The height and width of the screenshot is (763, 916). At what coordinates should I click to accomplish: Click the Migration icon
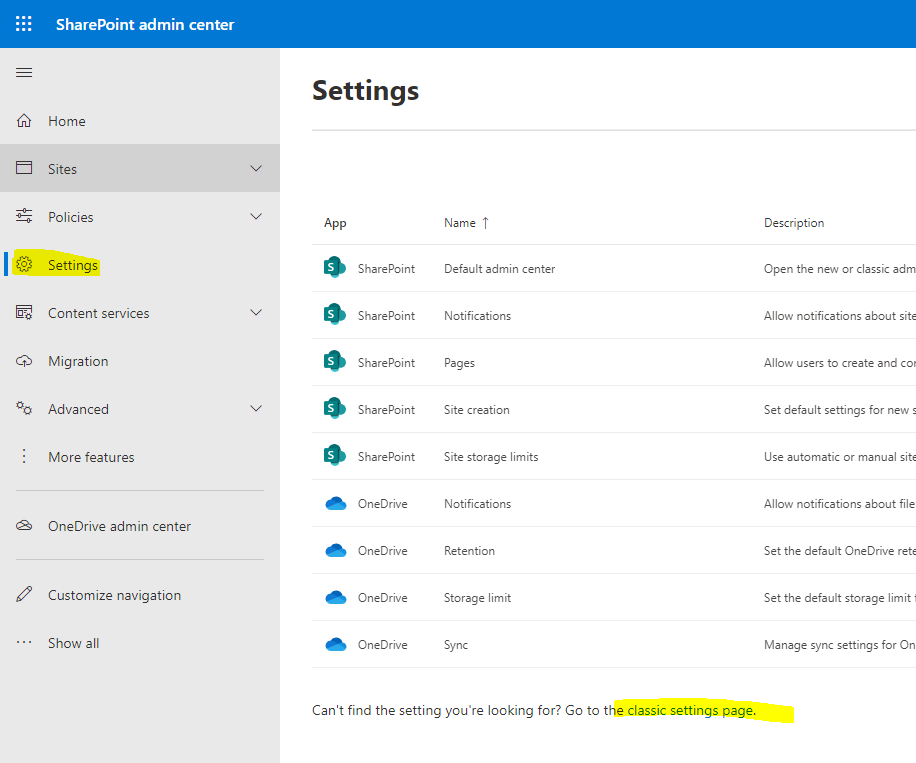tap(24, 360)
